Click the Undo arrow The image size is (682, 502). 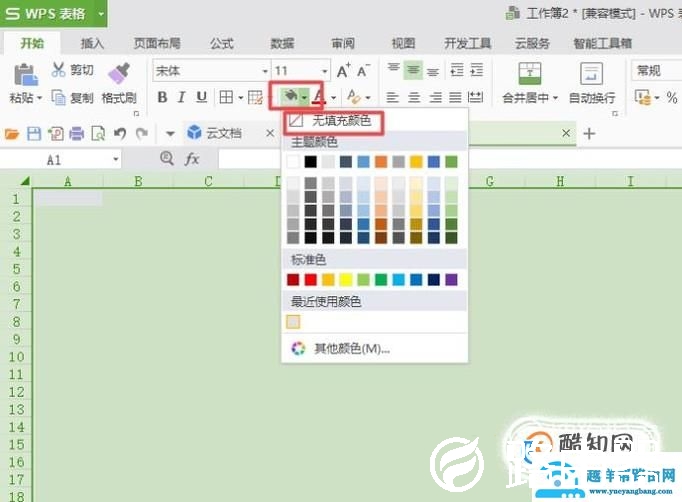120,133
